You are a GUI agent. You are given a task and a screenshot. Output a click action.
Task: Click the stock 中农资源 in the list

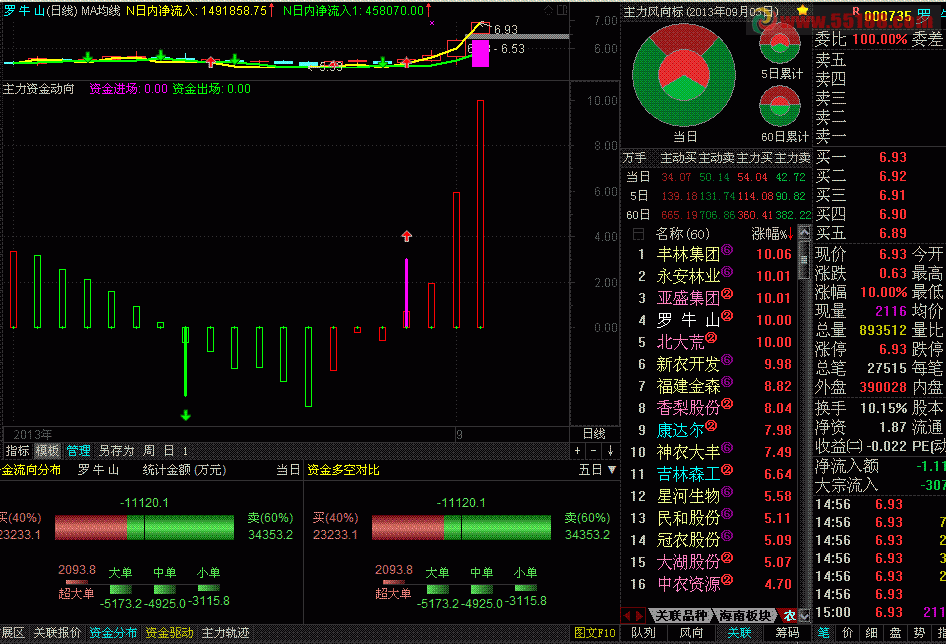(688, 584)
